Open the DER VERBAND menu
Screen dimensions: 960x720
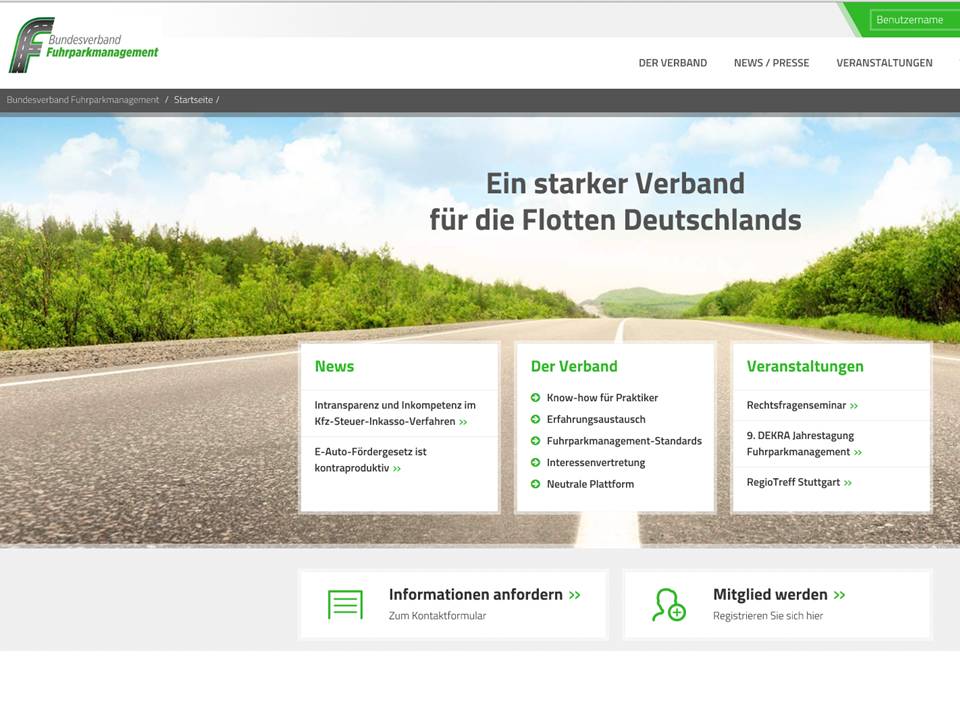[x=672, y=63]
